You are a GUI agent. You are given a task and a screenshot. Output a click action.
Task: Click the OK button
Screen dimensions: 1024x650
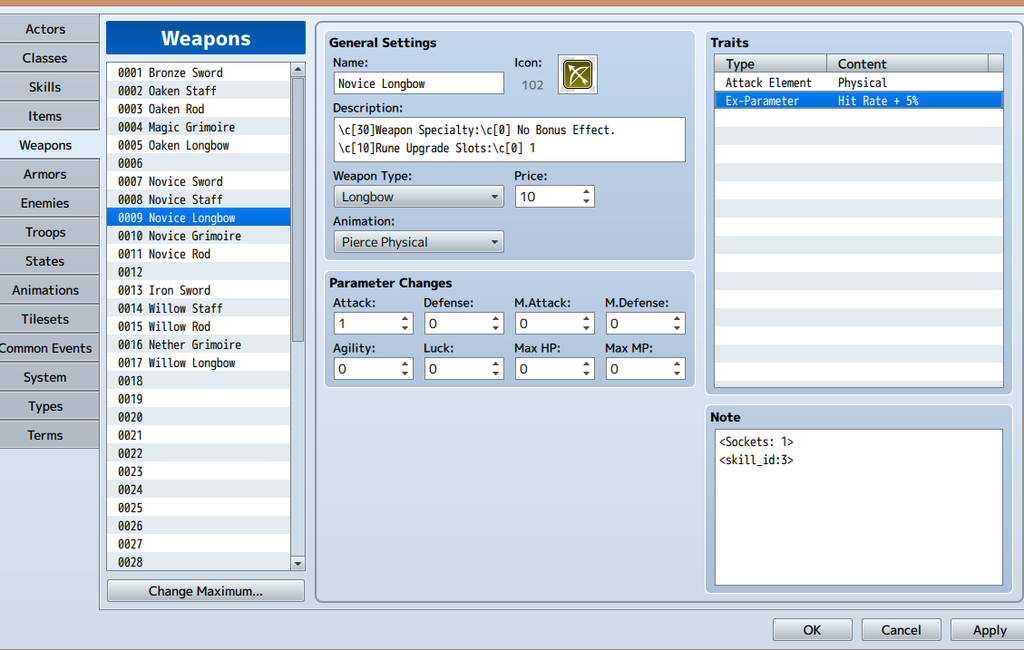[812, 630]
